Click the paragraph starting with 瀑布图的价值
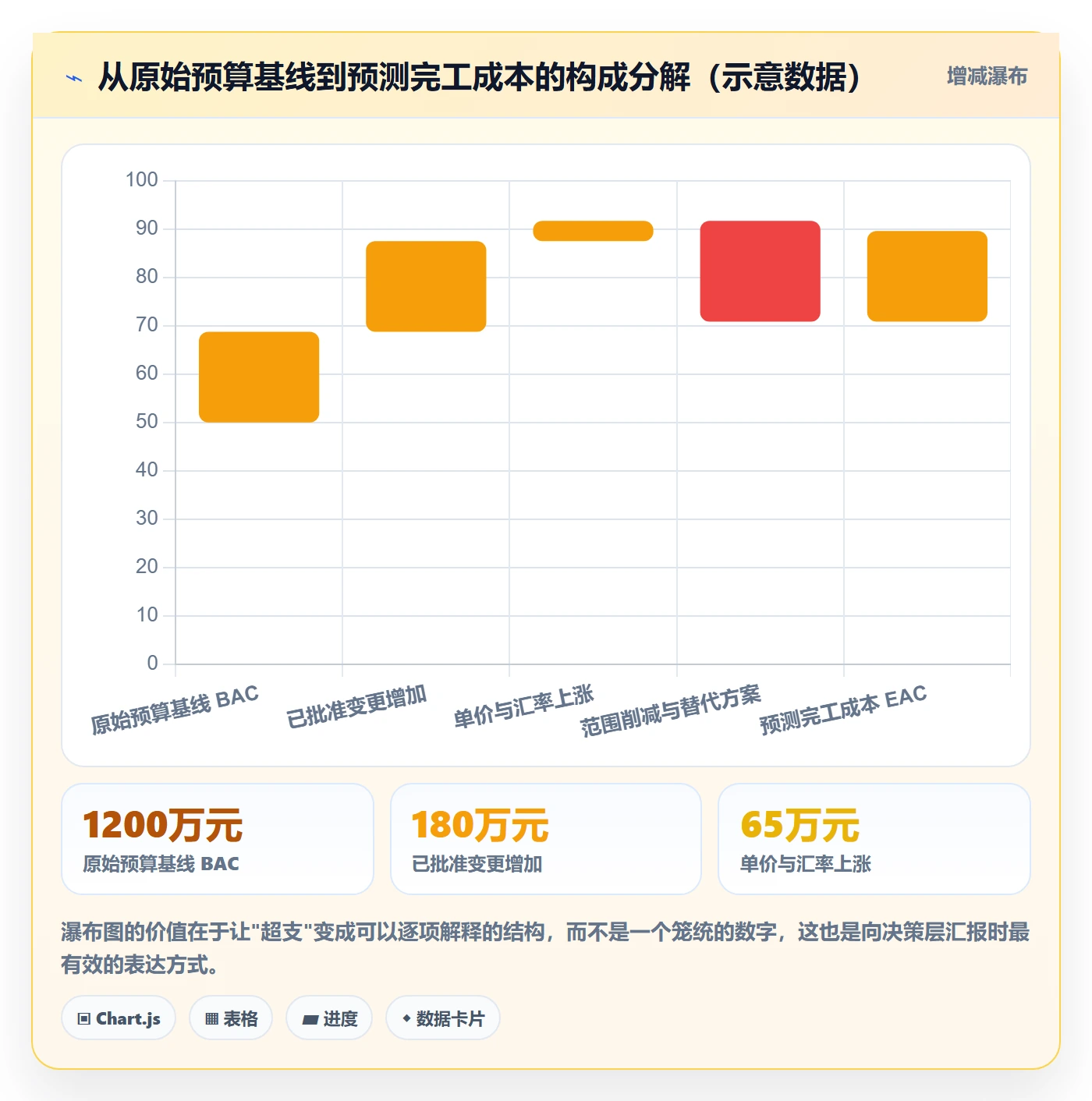The height and width of the screenshot is (1101, 1092). tap(545, 948)
